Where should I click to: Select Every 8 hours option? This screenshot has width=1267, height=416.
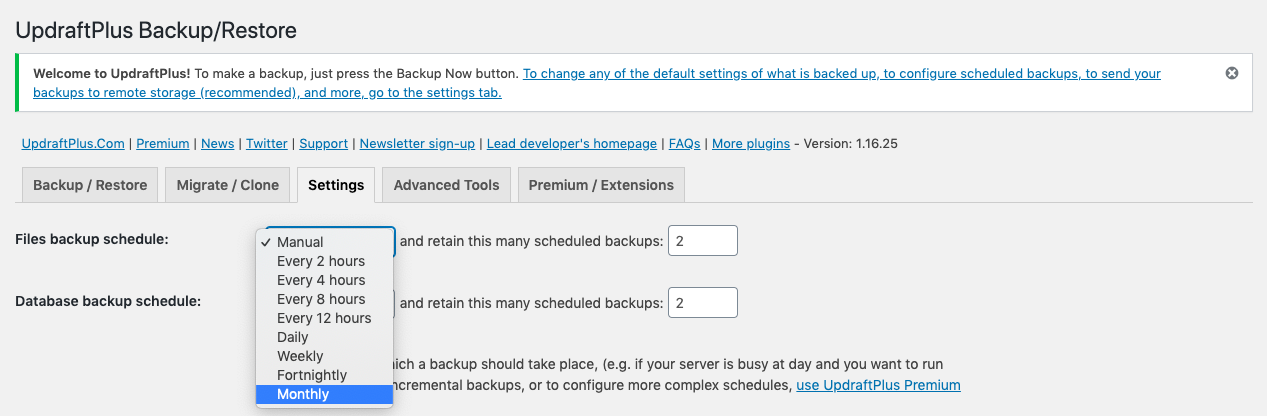click(321, 299)
